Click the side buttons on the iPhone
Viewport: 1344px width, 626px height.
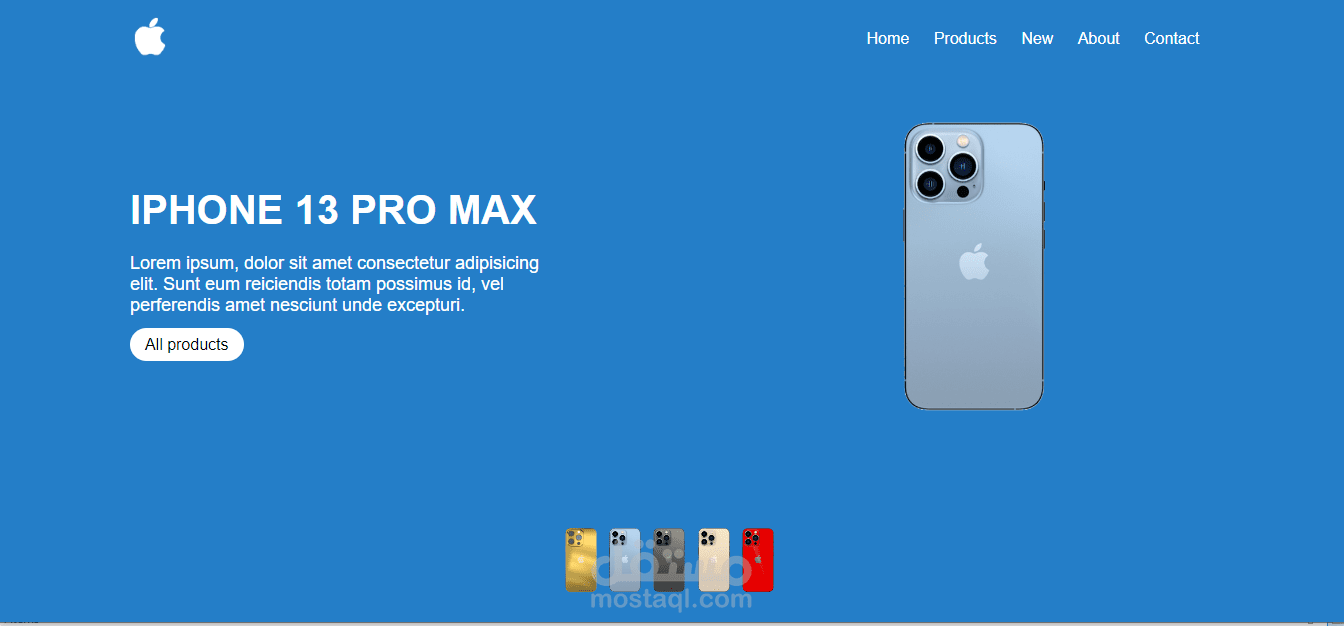(x=1044, y=215)
